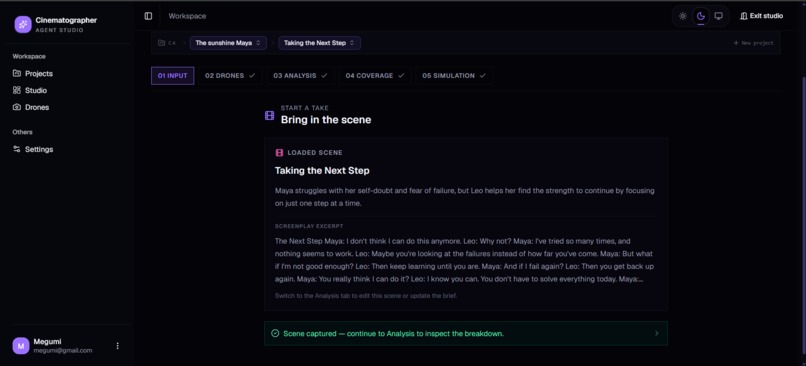
Task: Open Taking the Next Step scene dropdown
Action: (319, 43)
